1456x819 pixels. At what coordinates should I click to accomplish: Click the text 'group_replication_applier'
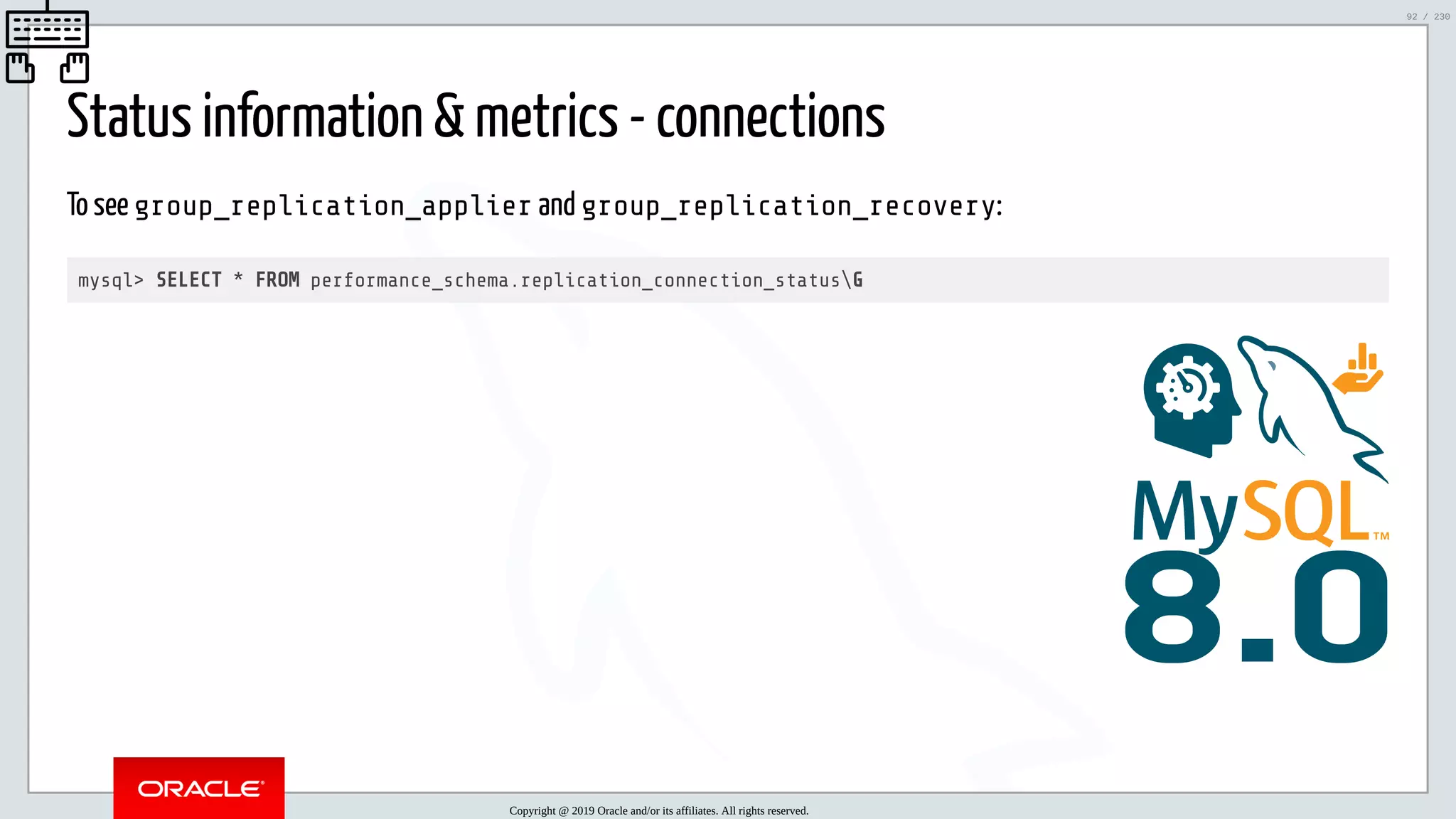[x=333, y=206]
